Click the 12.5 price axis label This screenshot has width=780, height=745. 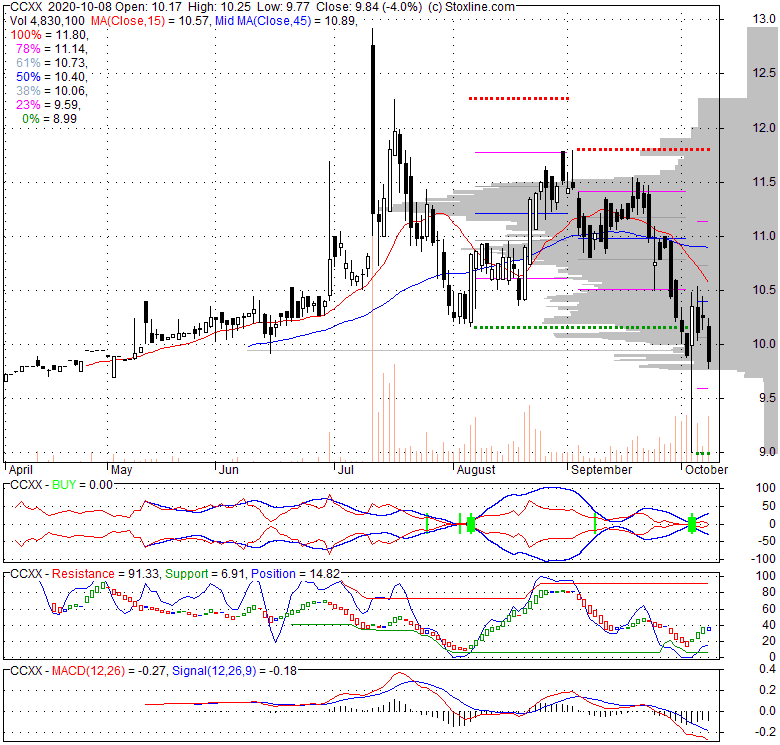pos(764,73)
